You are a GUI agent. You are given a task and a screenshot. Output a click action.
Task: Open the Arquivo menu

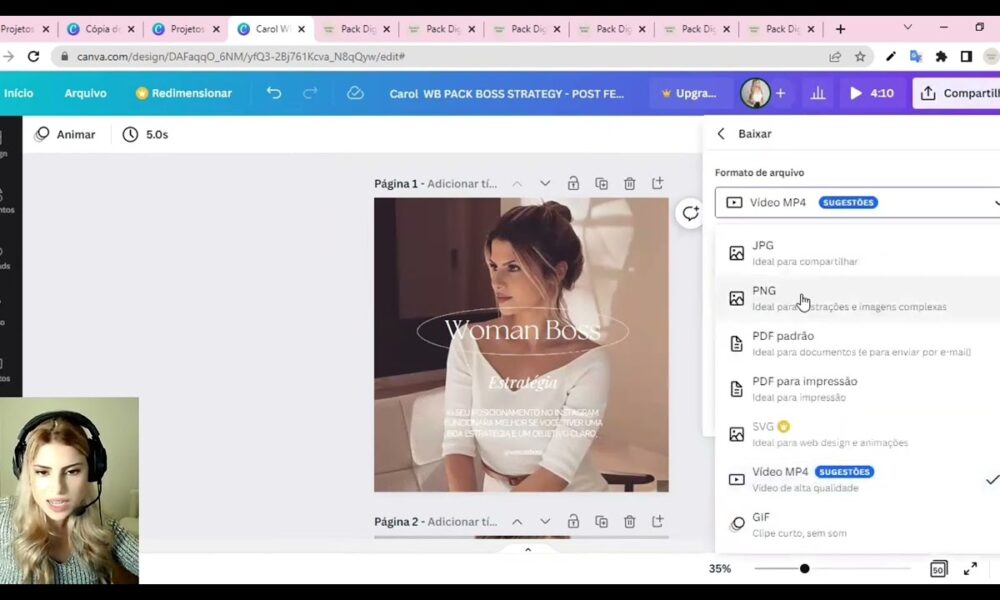(x=85, y=93)
